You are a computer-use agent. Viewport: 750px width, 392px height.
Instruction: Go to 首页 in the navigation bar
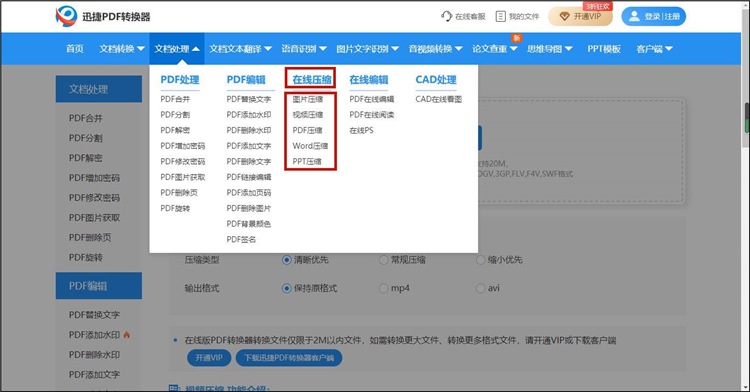click(75, 49)
